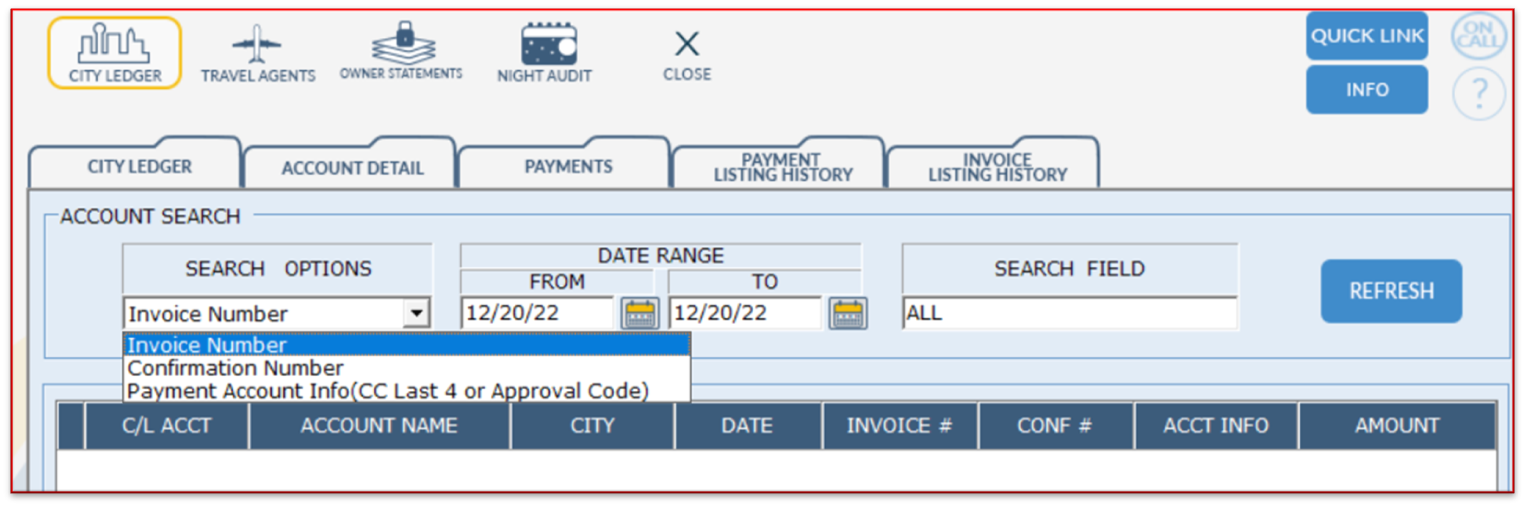Viewport: 1526px width, 507px height.
Task: Open the From date calendar picker
Action: pyautogui.click(x=640, y=314)
